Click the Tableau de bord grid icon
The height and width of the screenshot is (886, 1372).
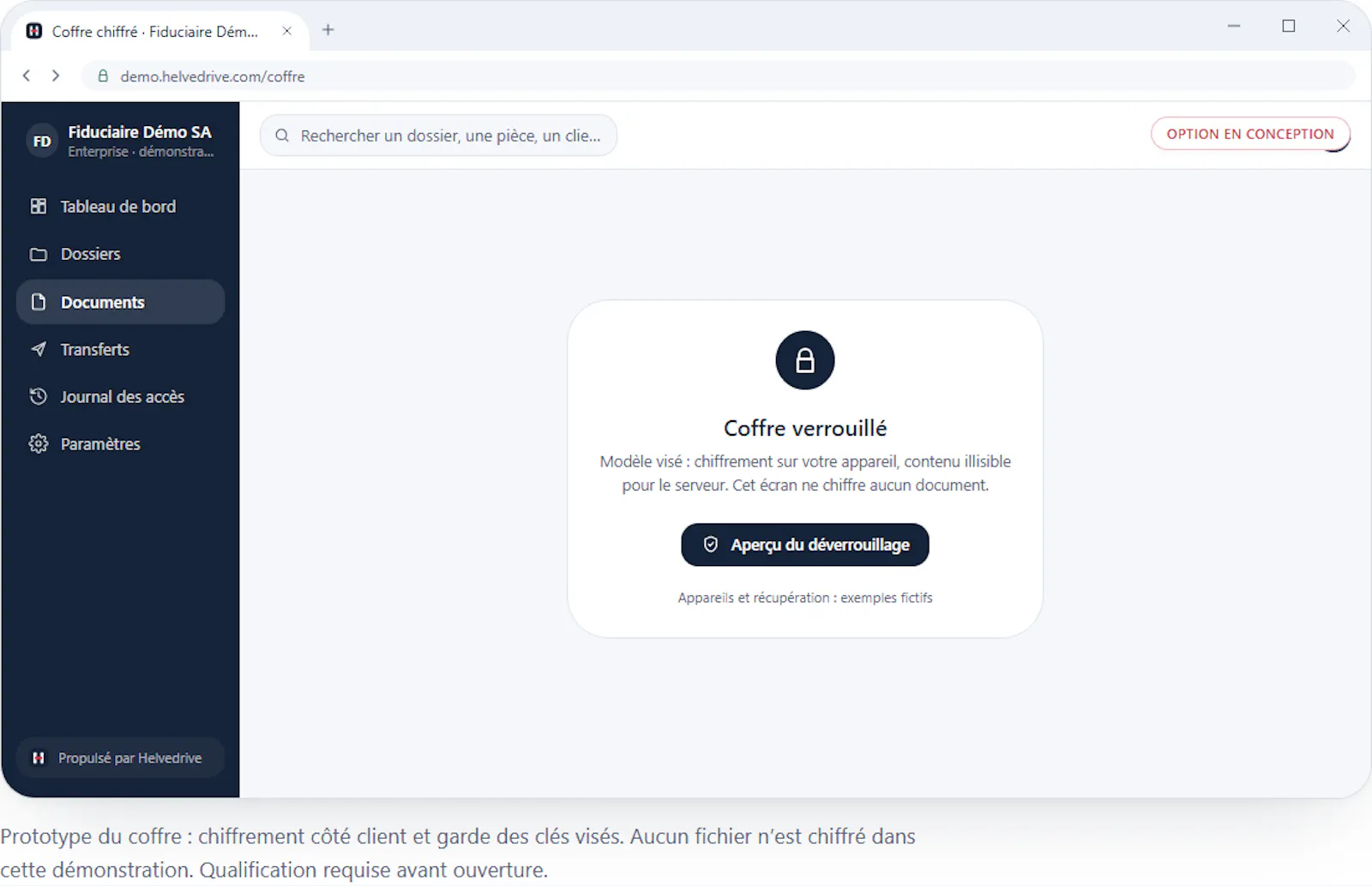tap(39, 207)
